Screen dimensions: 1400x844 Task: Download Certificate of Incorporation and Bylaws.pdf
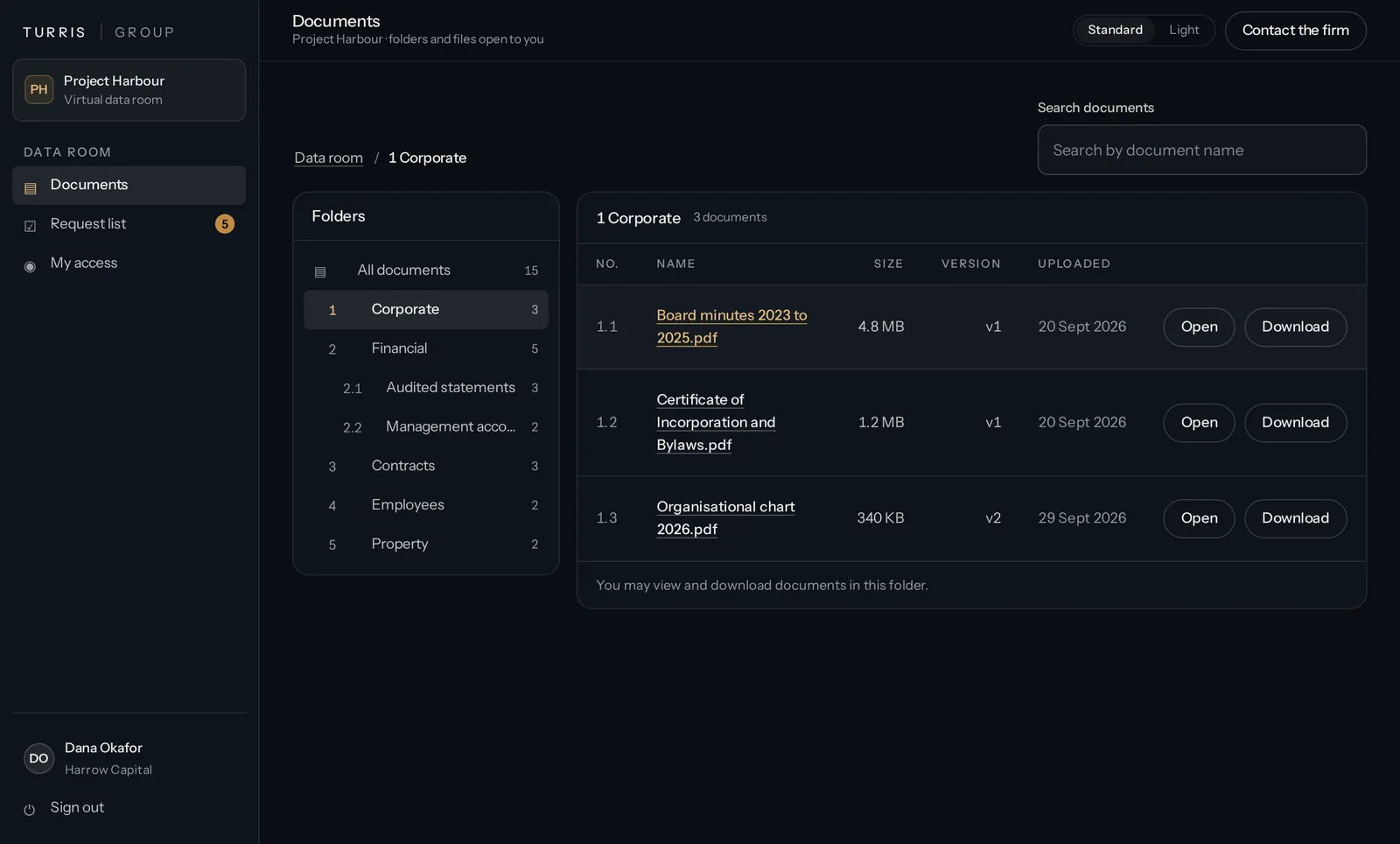tap(1295, 423)
